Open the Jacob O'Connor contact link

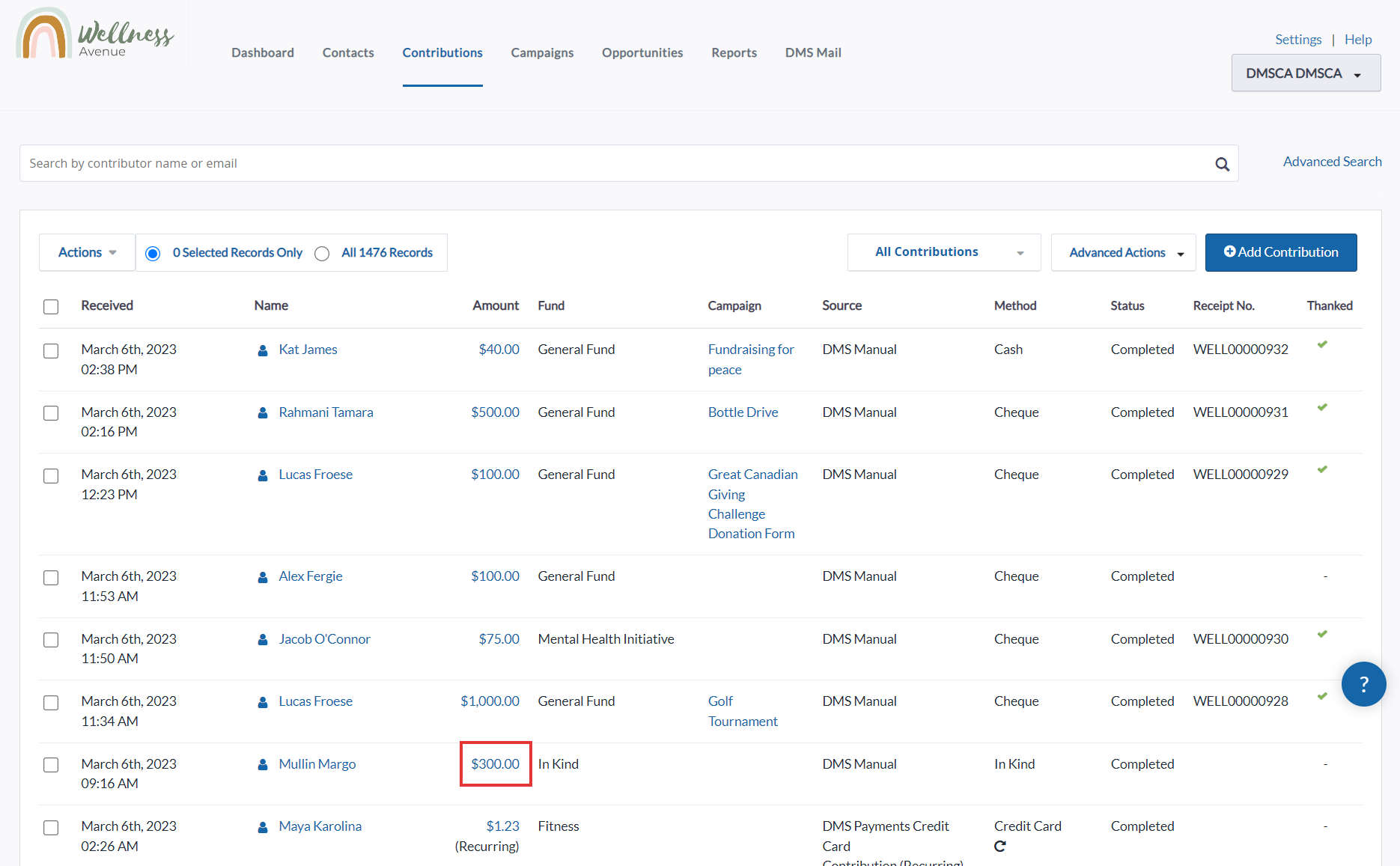324,639
